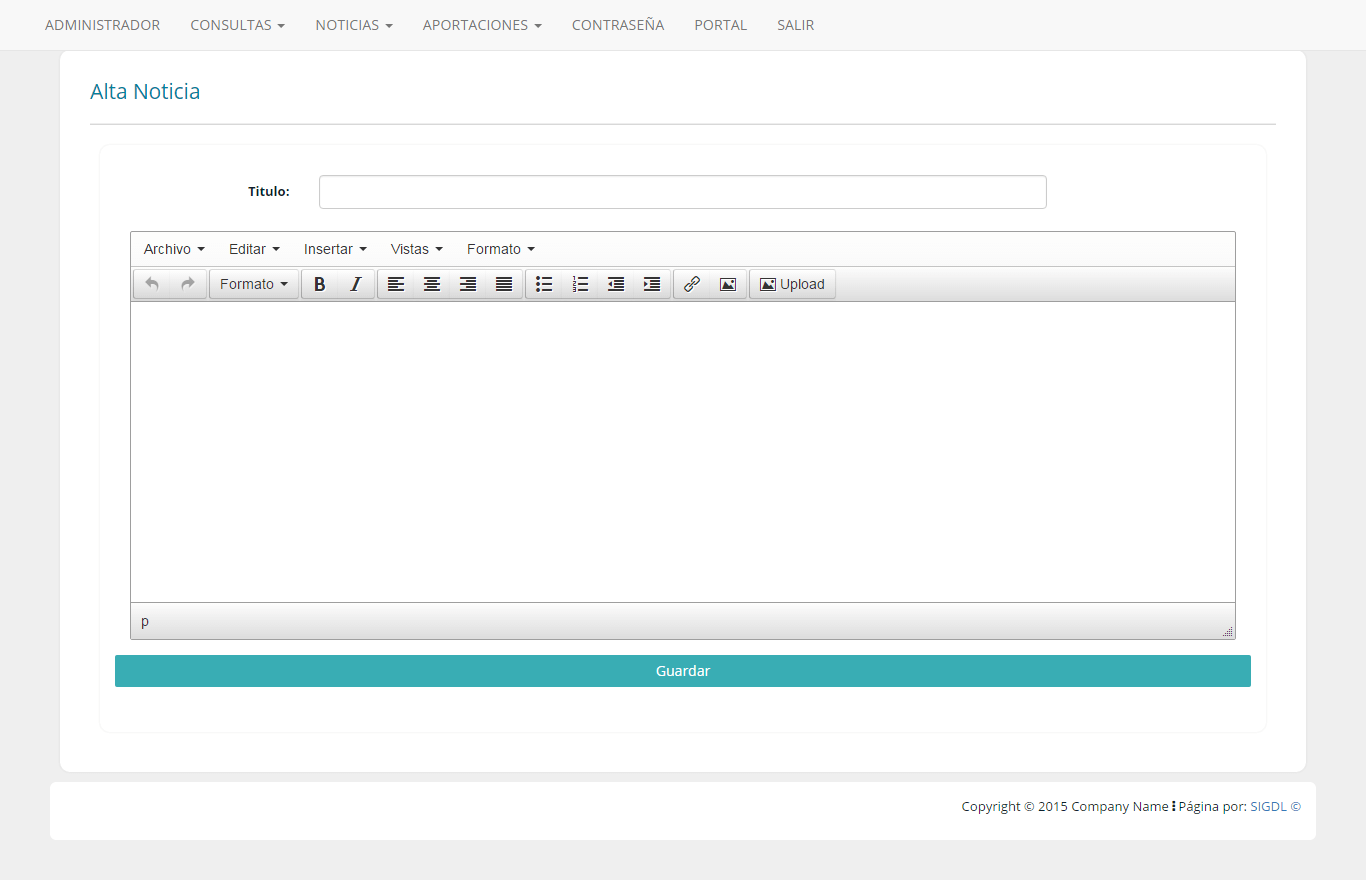1366x880 pixels.
Task: Open the Archivo editor menu
Action: [x=174, y=249]
